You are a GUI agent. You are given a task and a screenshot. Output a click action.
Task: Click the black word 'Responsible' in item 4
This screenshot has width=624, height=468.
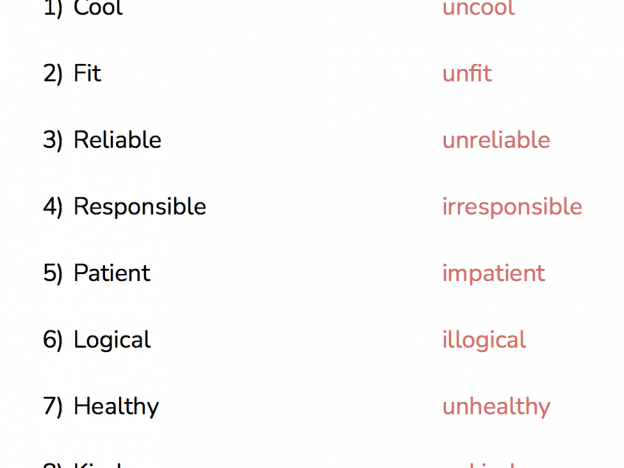click(140, 208)
